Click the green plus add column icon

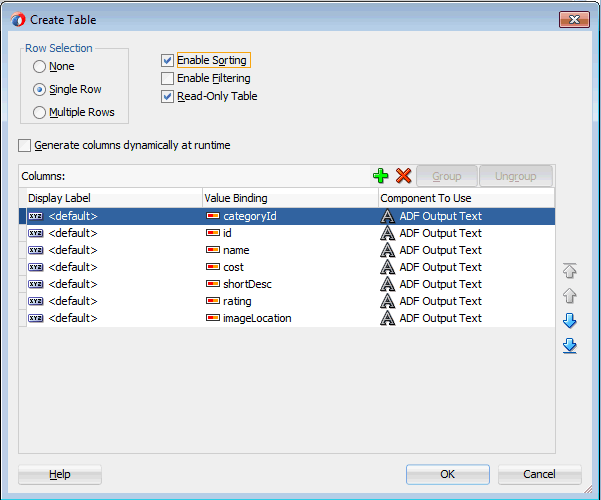point(381,176)
